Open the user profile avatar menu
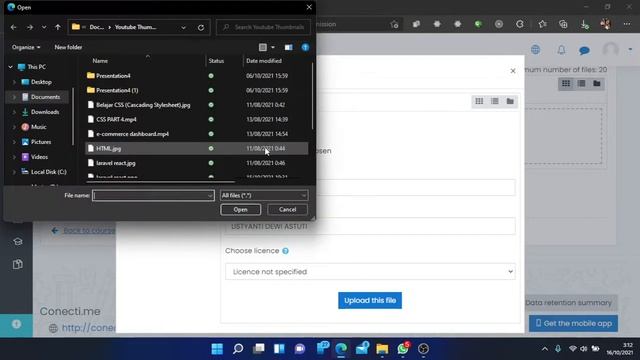Image resolution: width=640 pixels, height=360 pixels. pos(611,50)
